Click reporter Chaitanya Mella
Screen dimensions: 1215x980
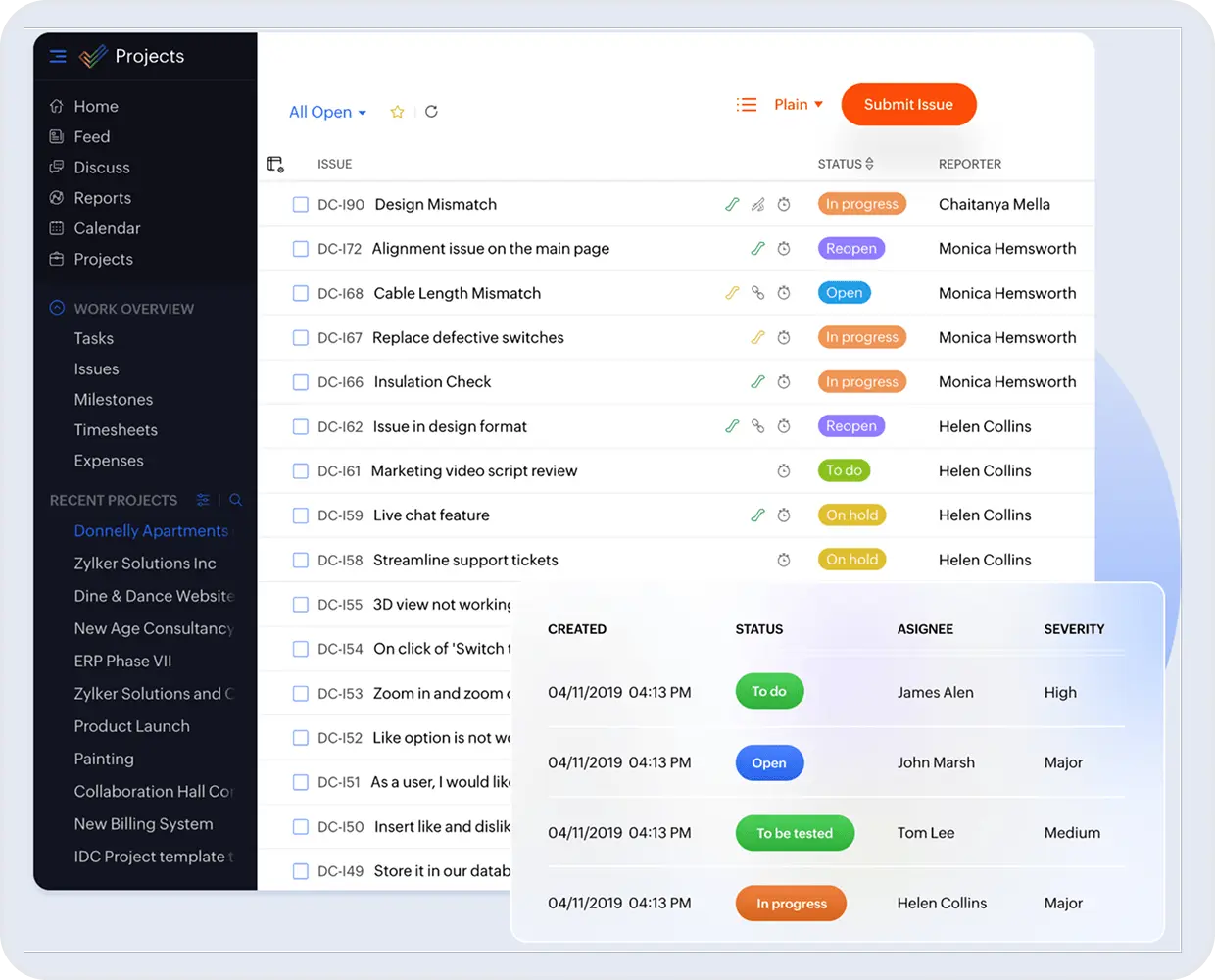(x=995, y=204)
